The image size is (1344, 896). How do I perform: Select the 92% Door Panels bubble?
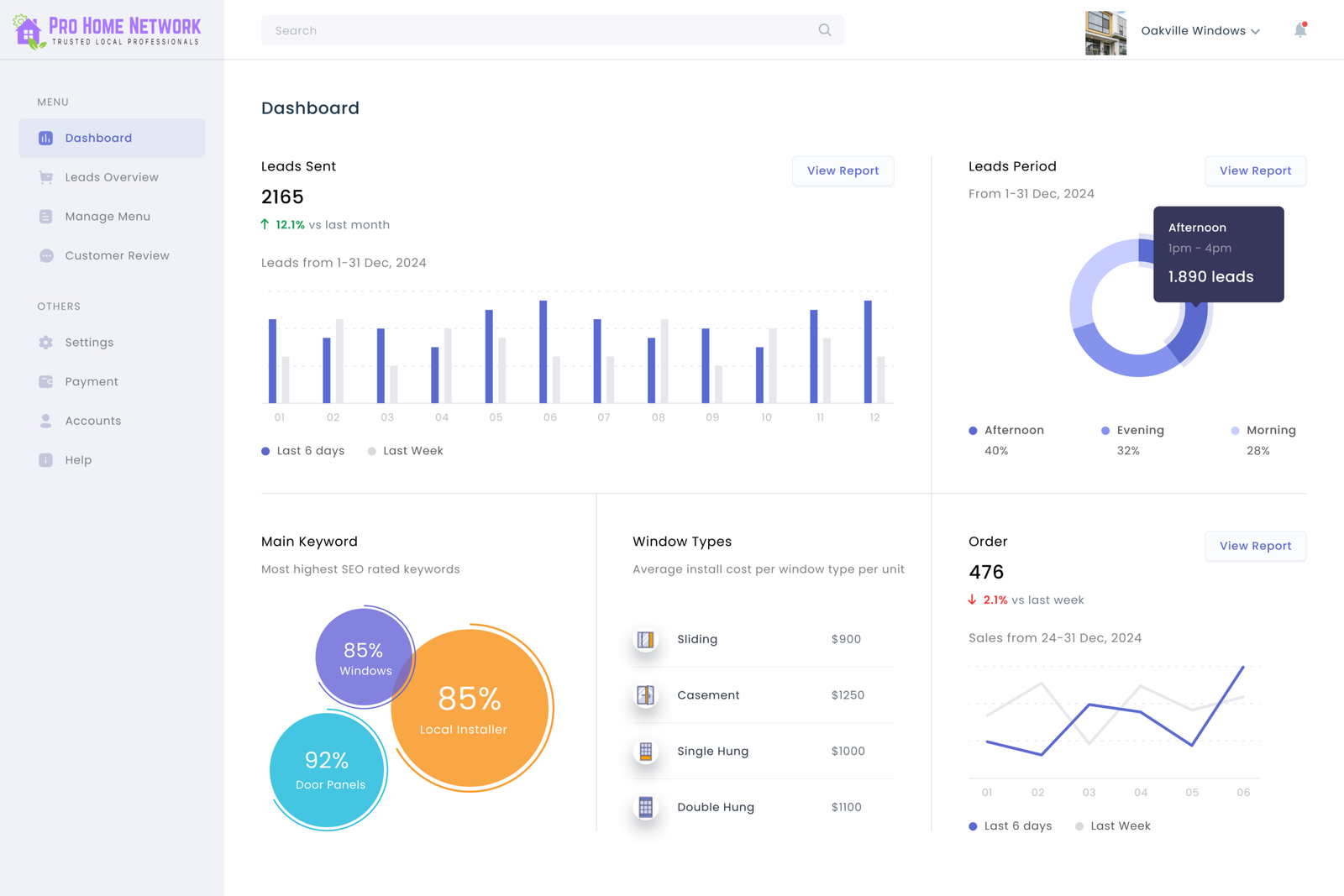pos(328,770)
